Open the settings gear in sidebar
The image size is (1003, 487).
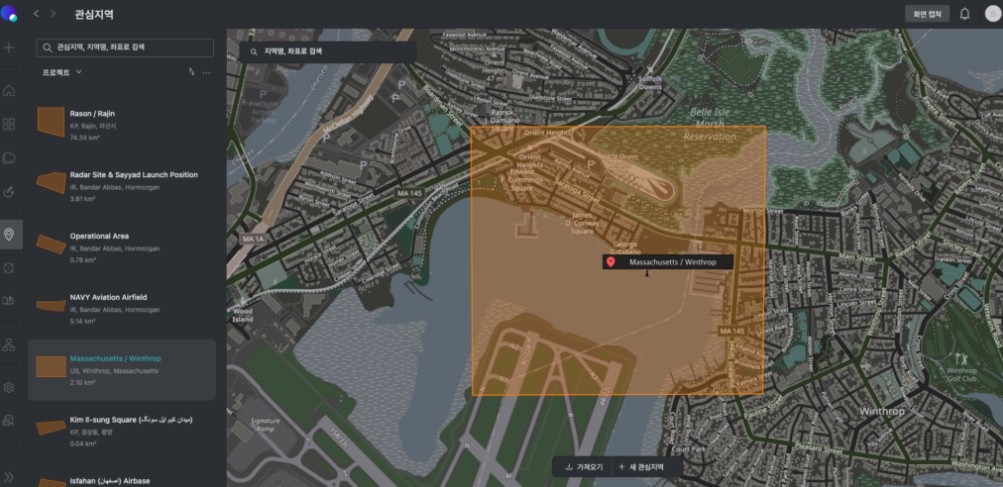[9, 387]
